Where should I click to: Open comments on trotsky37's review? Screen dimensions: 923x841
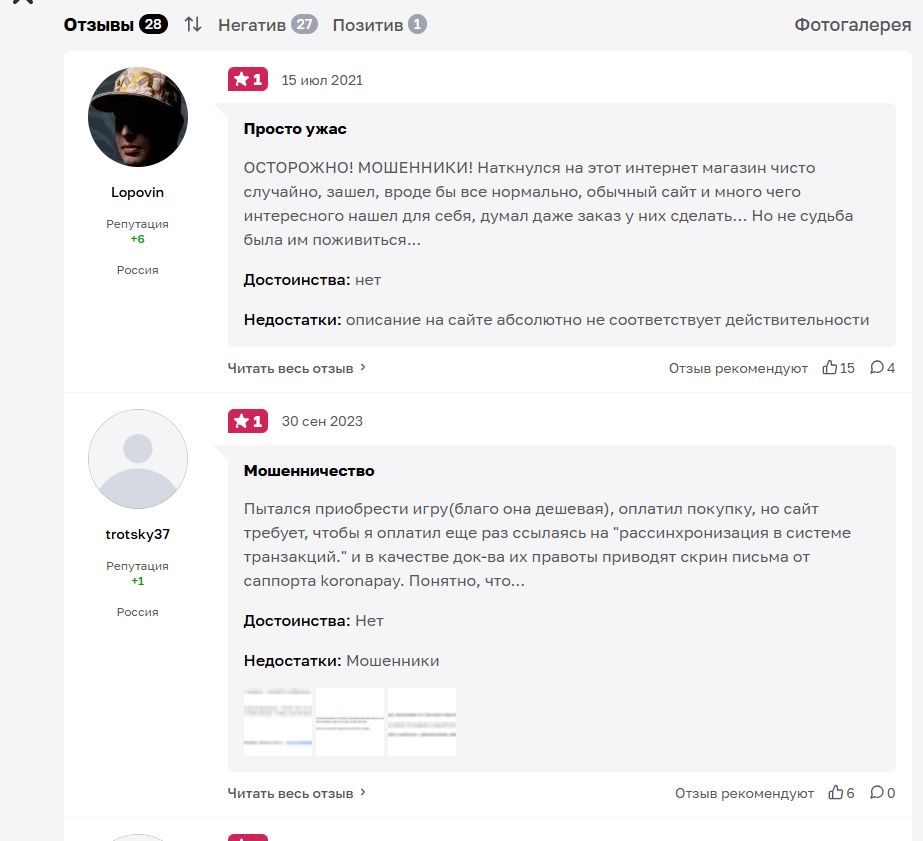(x=876, y=792)
